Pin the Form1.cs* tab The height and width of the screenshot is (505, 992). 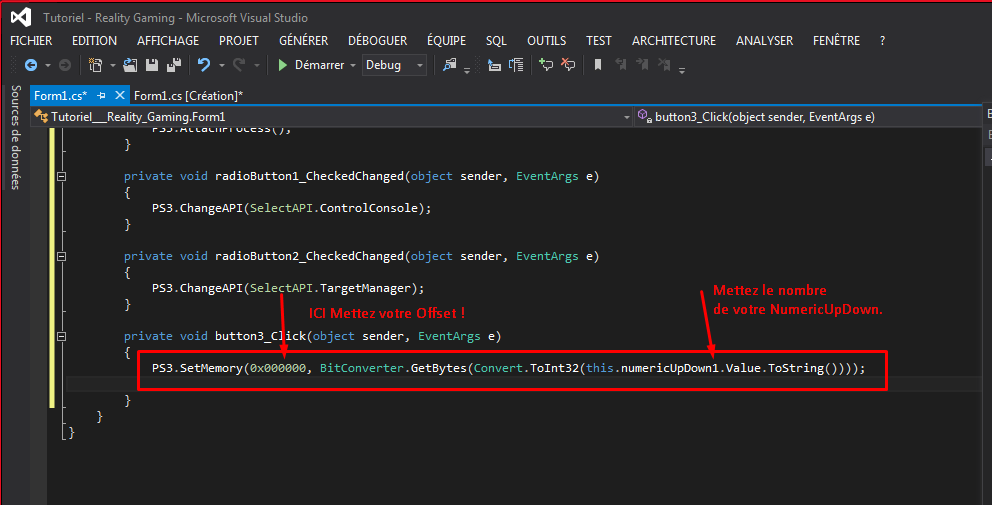pyautogui.click(x=101, y=96)
